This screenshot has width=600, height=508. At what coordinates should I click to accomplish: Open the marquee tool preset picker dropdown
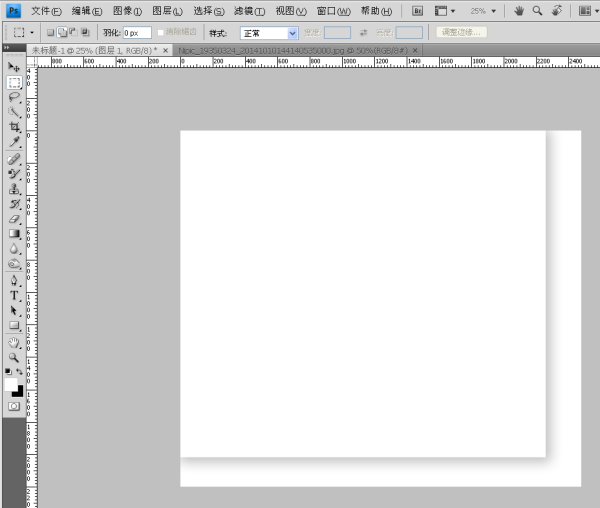(32, 33)
